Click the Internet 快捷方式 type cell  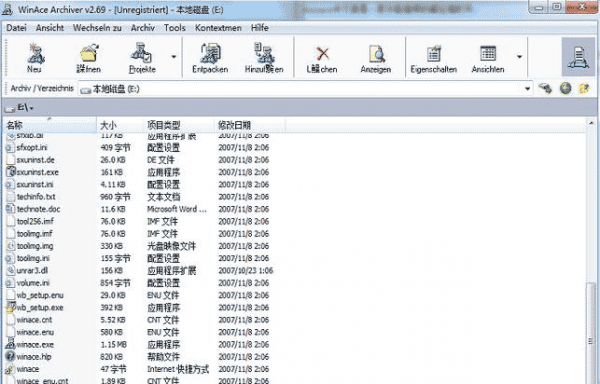[178, 369]
